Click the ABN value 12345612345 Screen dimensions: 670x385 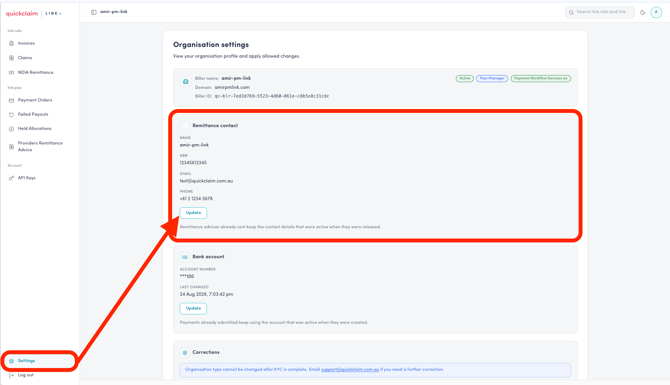tap(193, 163)
